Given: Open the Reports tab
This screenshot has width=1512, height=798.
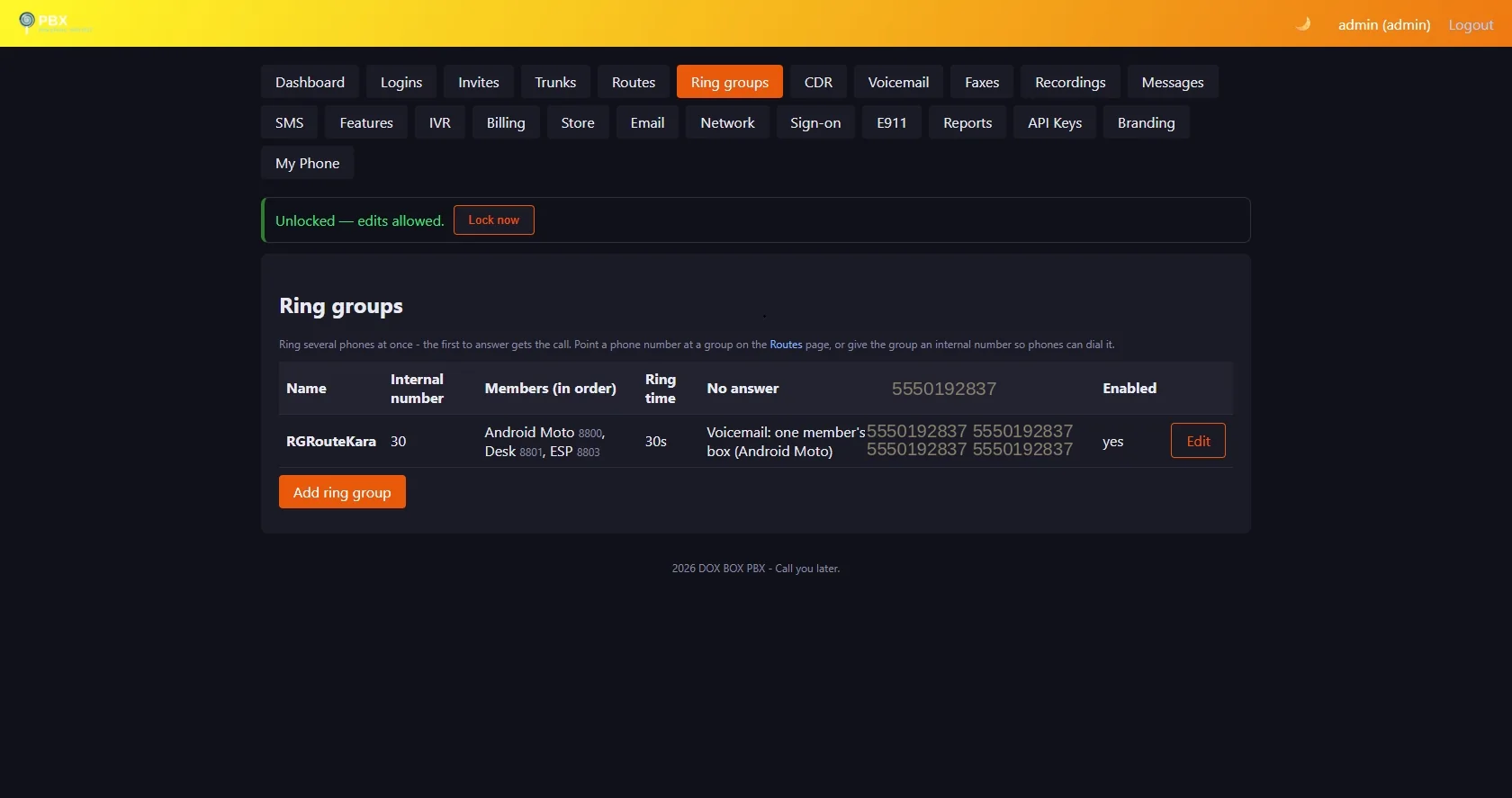Looking at the screenshot, I should pos(967,122).
